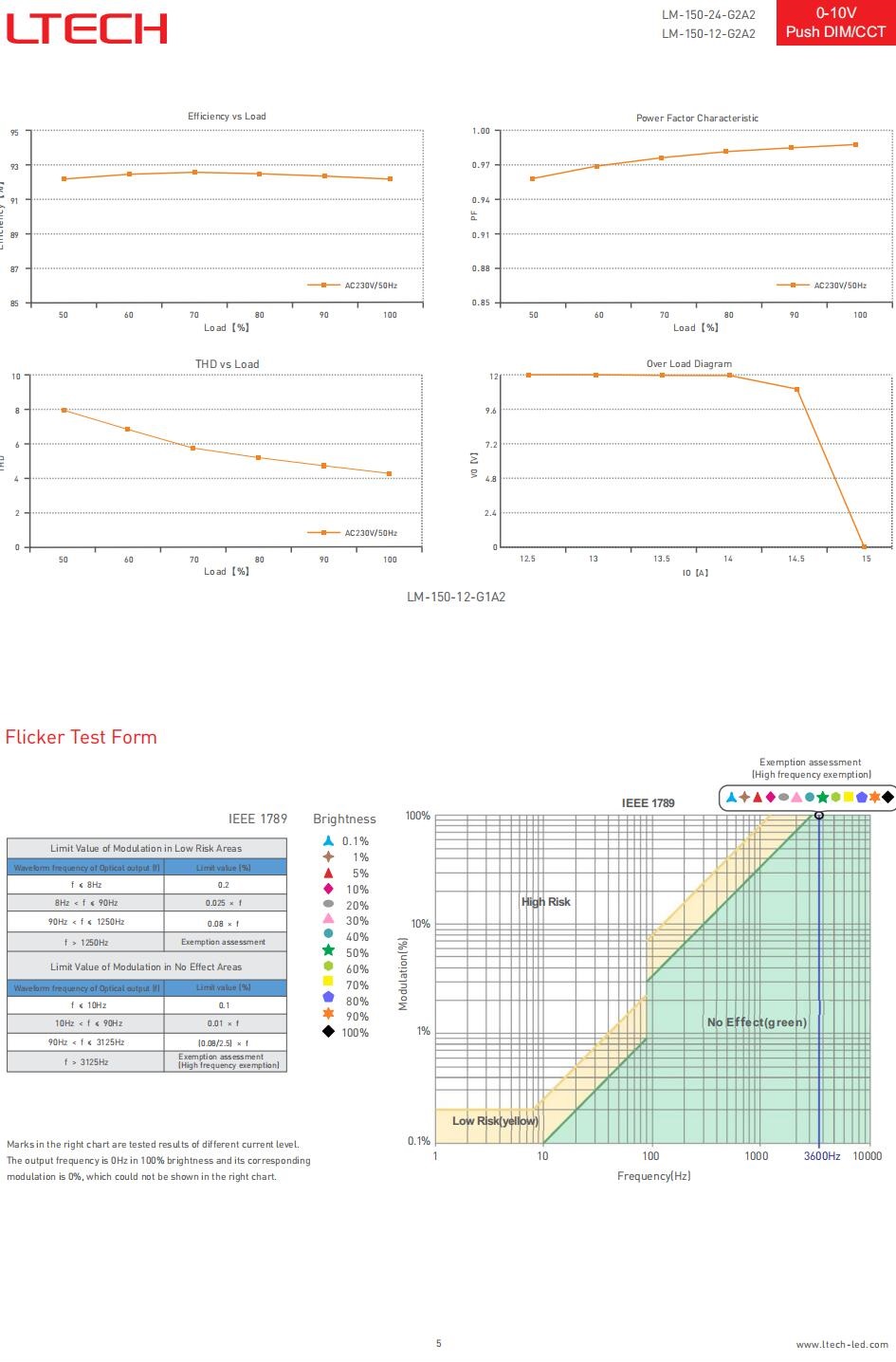Select the green star beside 50% brightness
The image size is (896, 1362).
click(328, 952)
